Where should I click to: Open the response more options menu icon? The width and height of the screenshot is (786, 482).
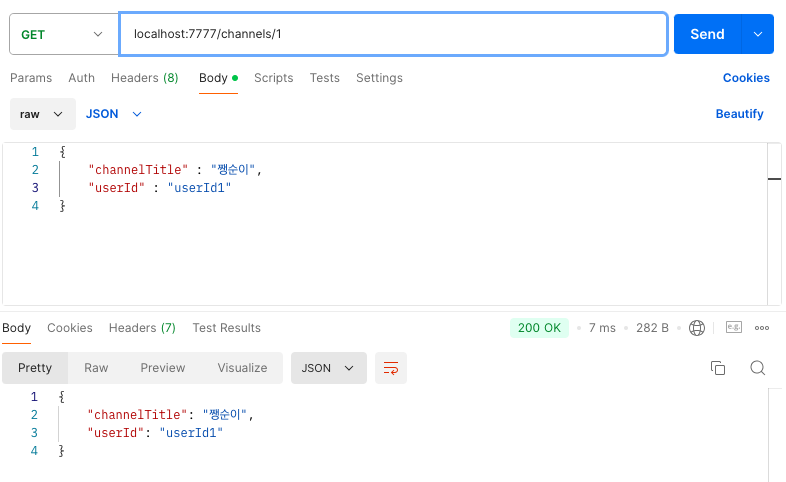tap(762, 328)
